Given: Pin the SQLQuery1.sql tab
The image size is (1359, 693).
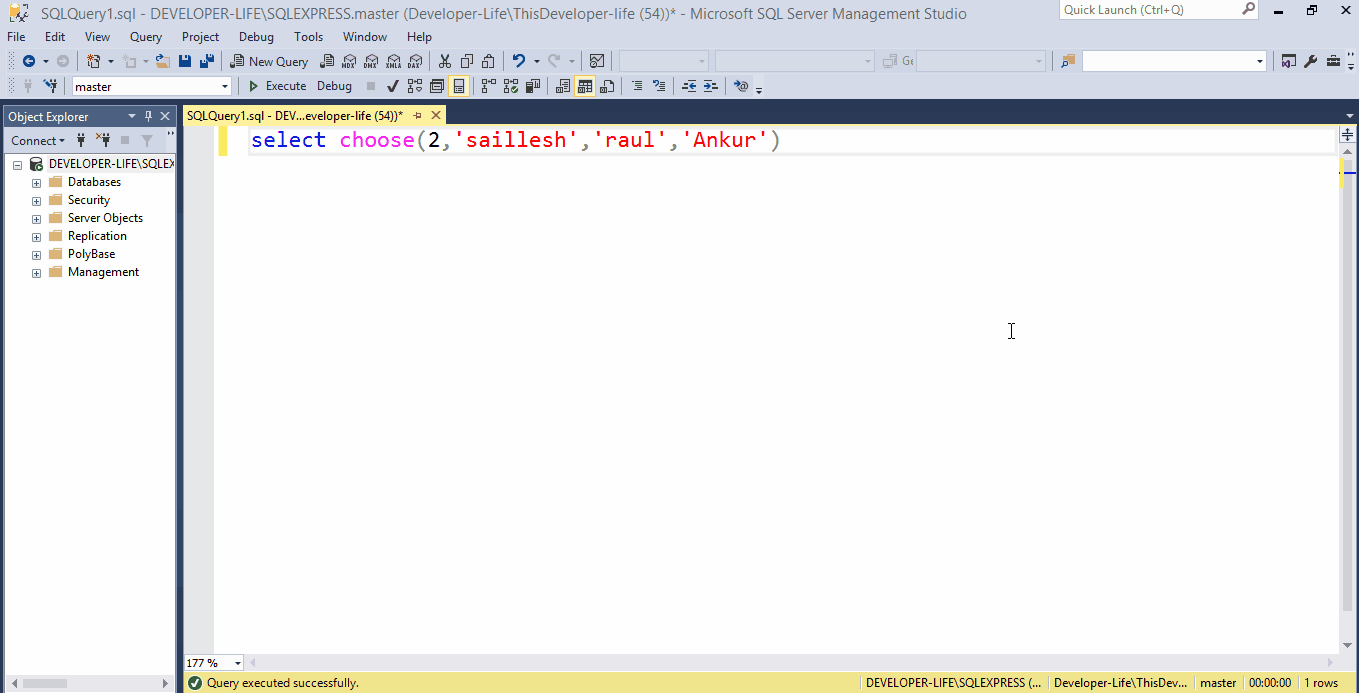Looking at the screenshot, I should (418, 116).
